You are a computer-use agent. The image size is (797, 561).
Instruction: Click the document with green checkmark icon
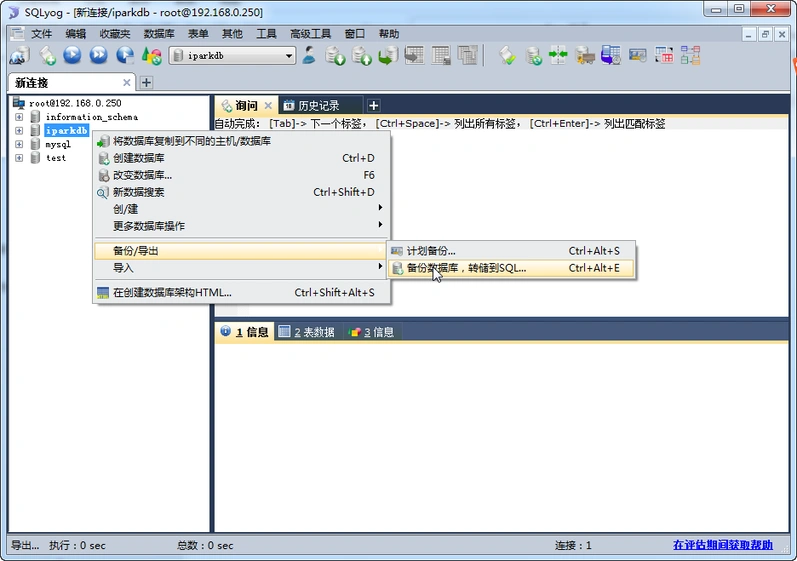coord(507,55)
